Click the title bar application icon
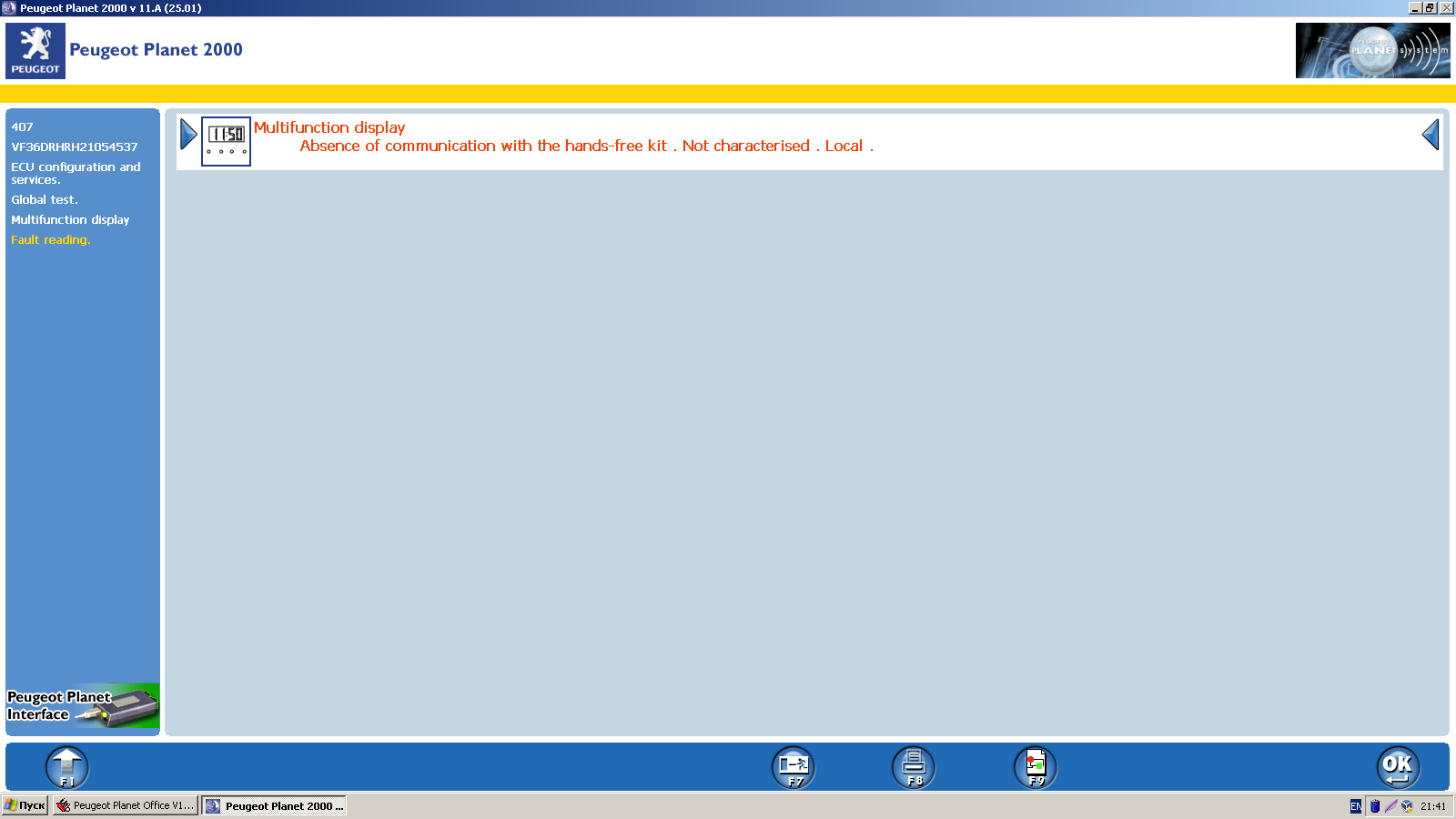 coord(9,8)
